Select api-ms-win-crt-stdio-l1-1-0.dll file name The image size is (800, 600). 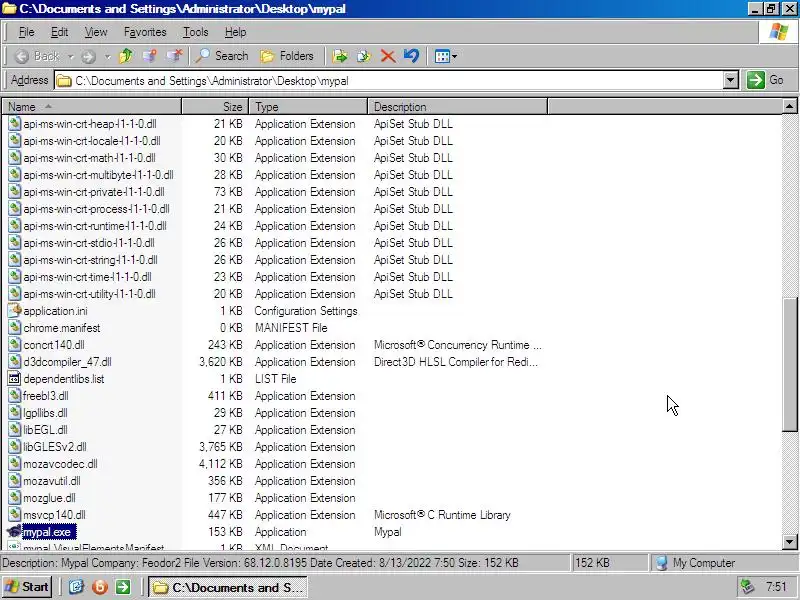point(89,243)
